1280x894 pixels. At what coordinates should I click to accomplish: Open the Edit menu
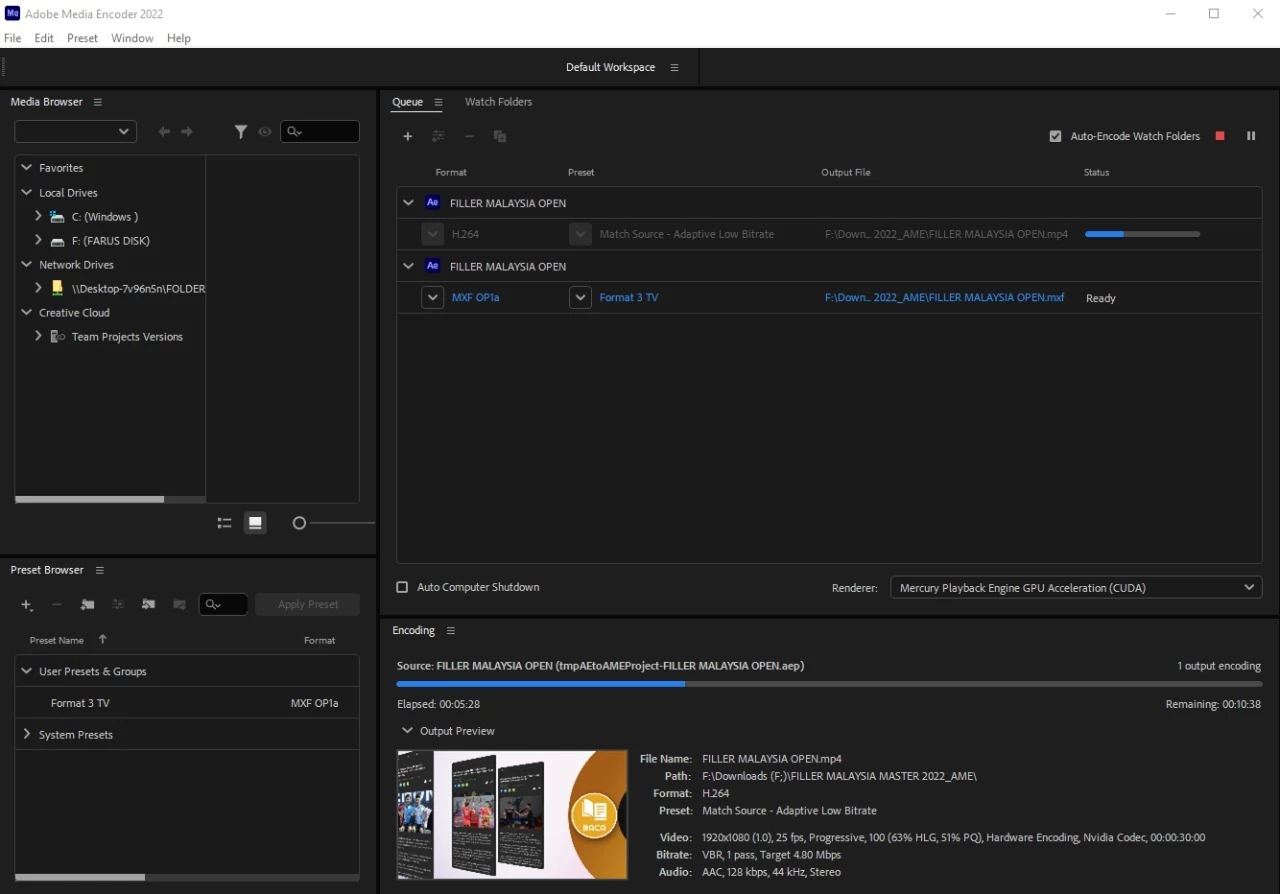(x=44, y=38)
